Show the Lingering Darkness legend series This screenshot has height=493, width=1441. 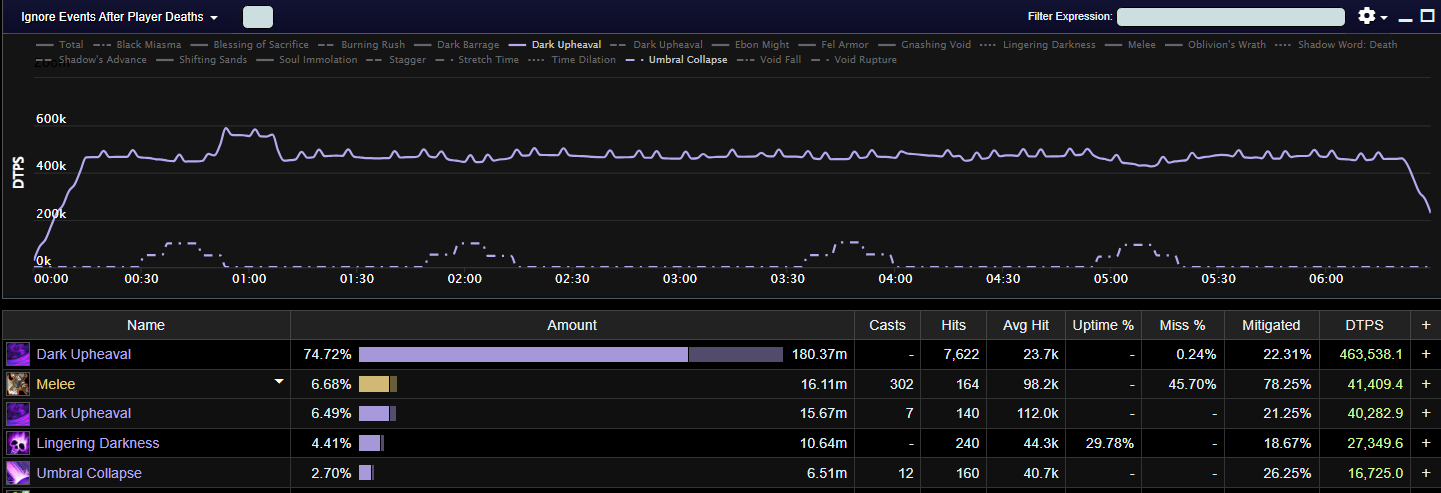tap(1038, 45)
